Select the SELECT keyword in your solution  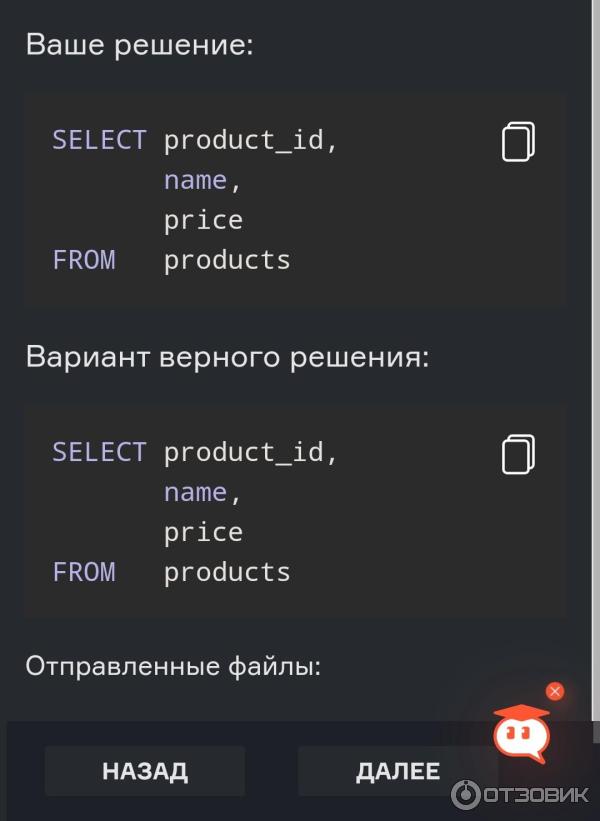tap(99, 140)
